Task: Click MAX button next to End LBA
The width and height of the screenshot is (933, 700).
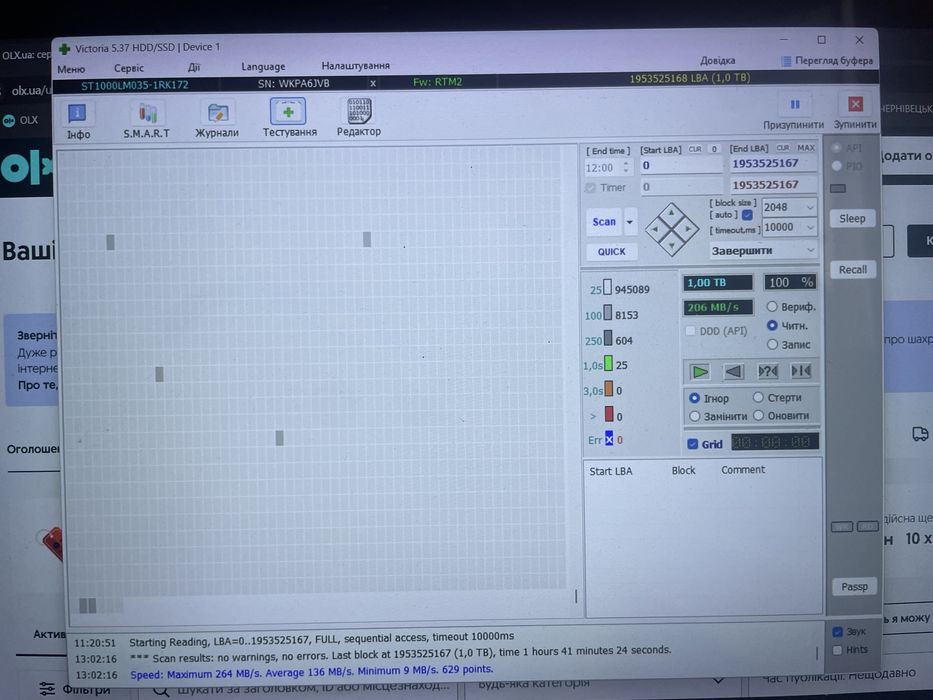Action: (806, 148)
